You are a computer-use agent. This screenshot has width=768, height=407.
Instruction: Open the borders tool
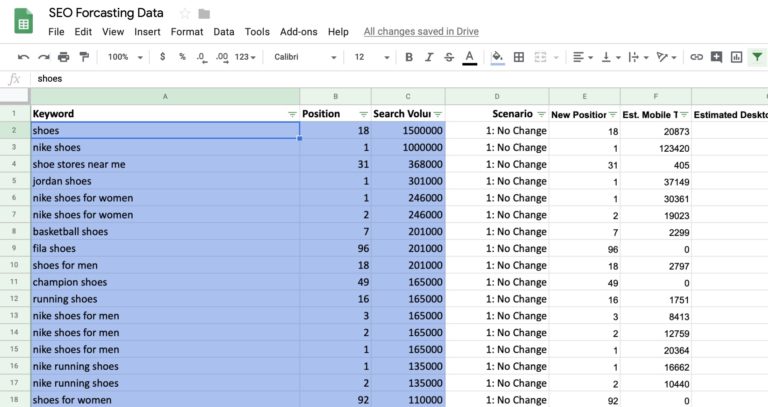pyautogui.click(x=519, y=57)
